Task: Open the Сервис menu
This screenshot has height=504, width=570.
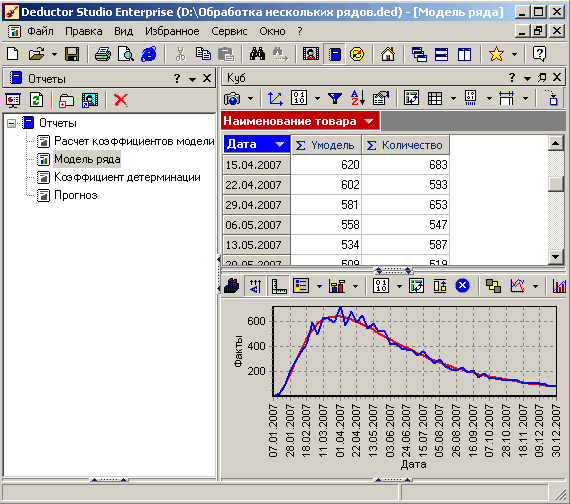Action: 229,31
